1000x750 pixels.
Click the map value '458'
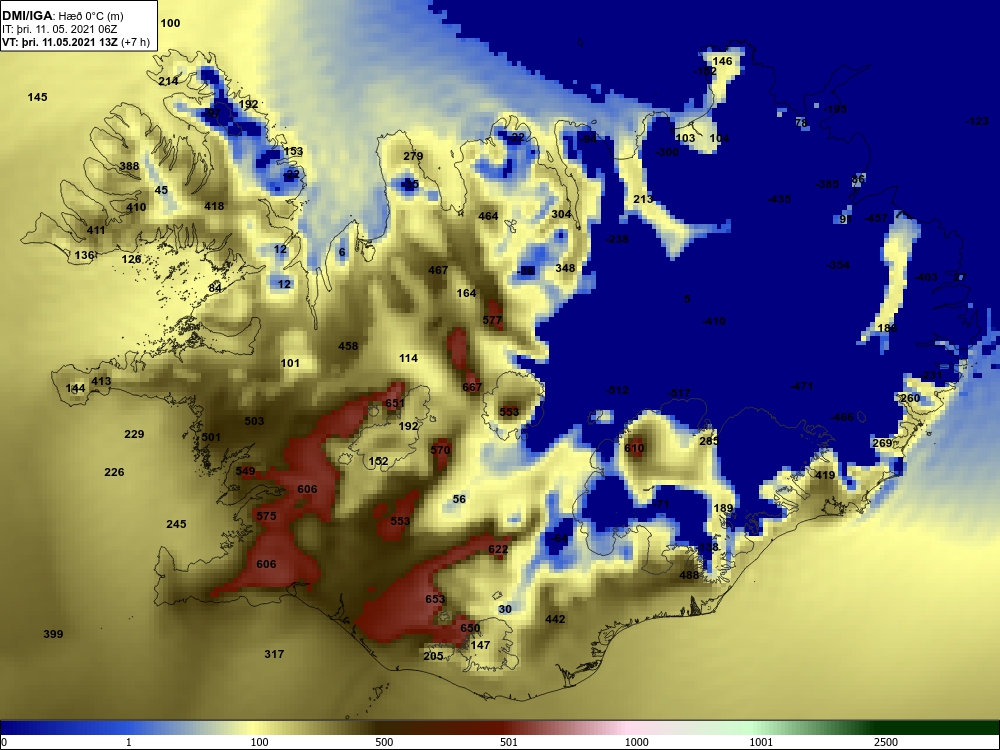348,346
